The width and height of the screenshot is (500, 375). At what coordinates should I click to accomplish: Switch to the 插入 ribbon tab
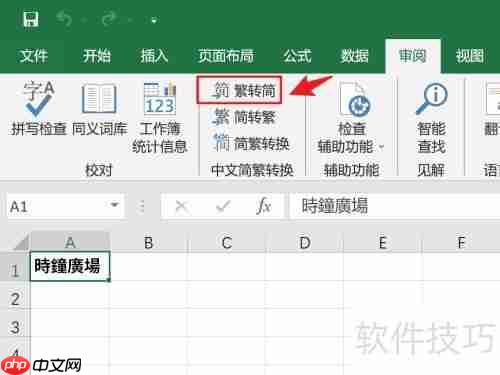coord(154,56)
